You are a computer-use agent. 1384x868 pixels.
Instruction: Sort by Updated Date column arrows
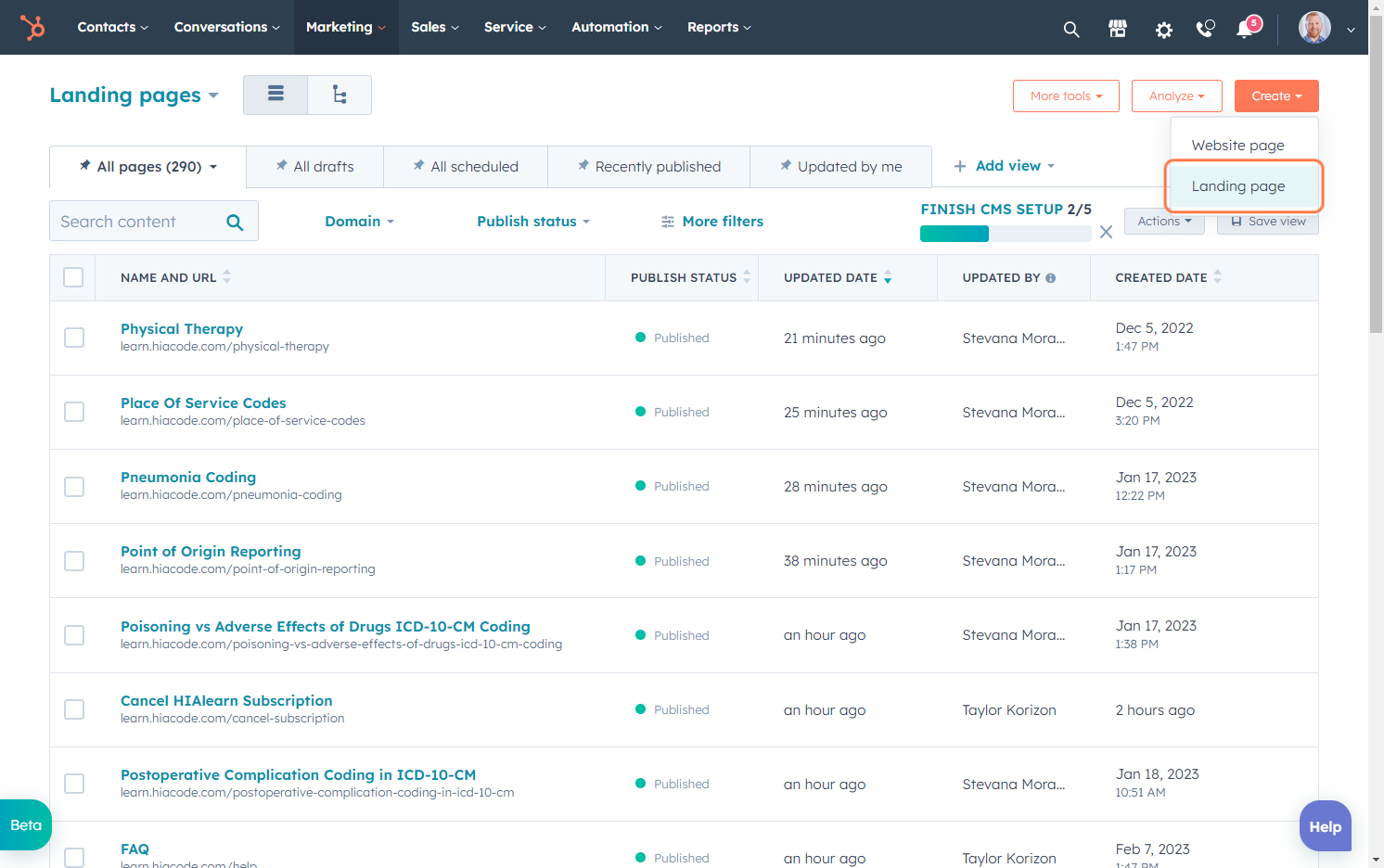coord(888,277)
